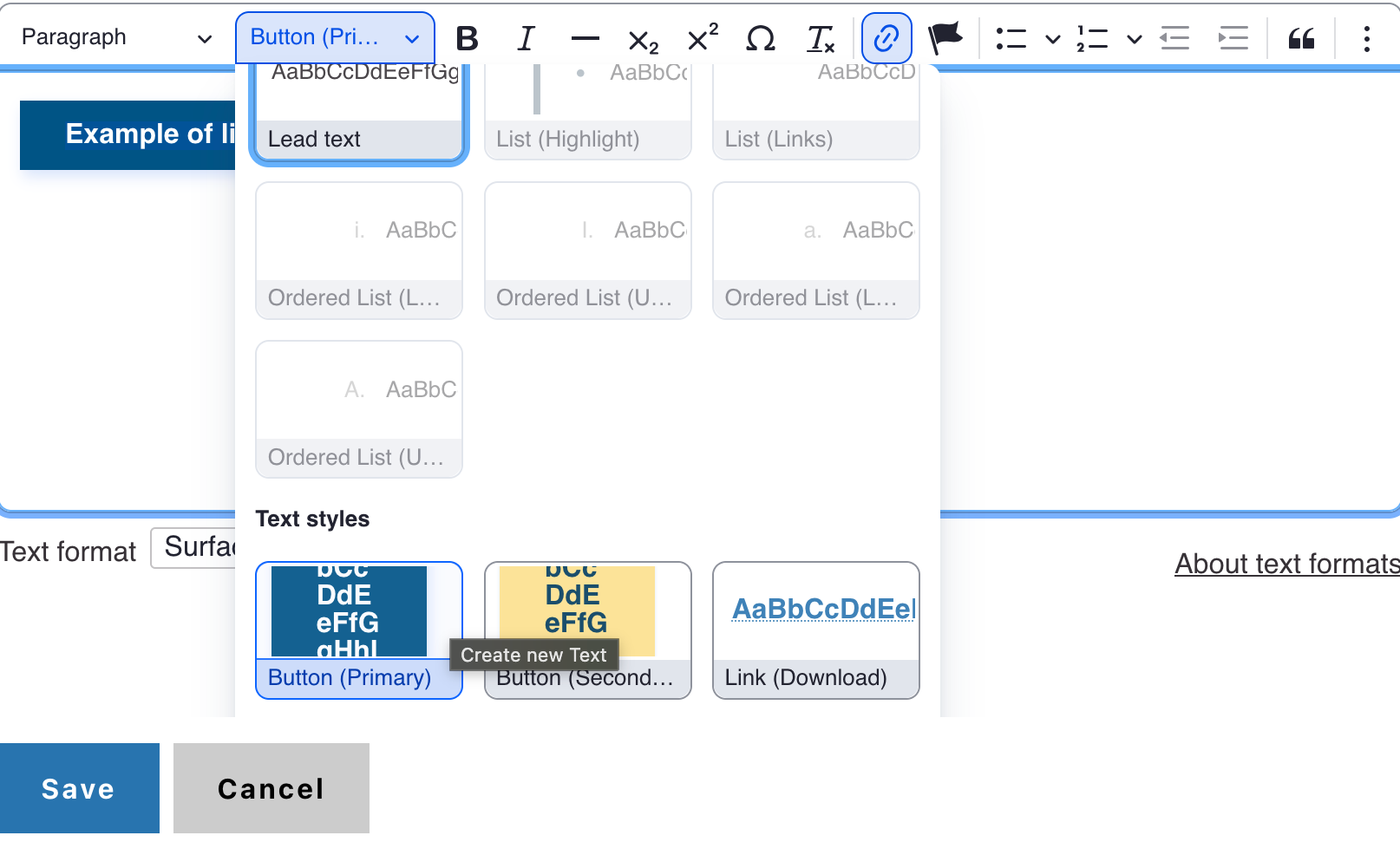The height and width of the screenshot is (855, 1400).
Task: Toggle block quote formatting
Action: 1301,38
